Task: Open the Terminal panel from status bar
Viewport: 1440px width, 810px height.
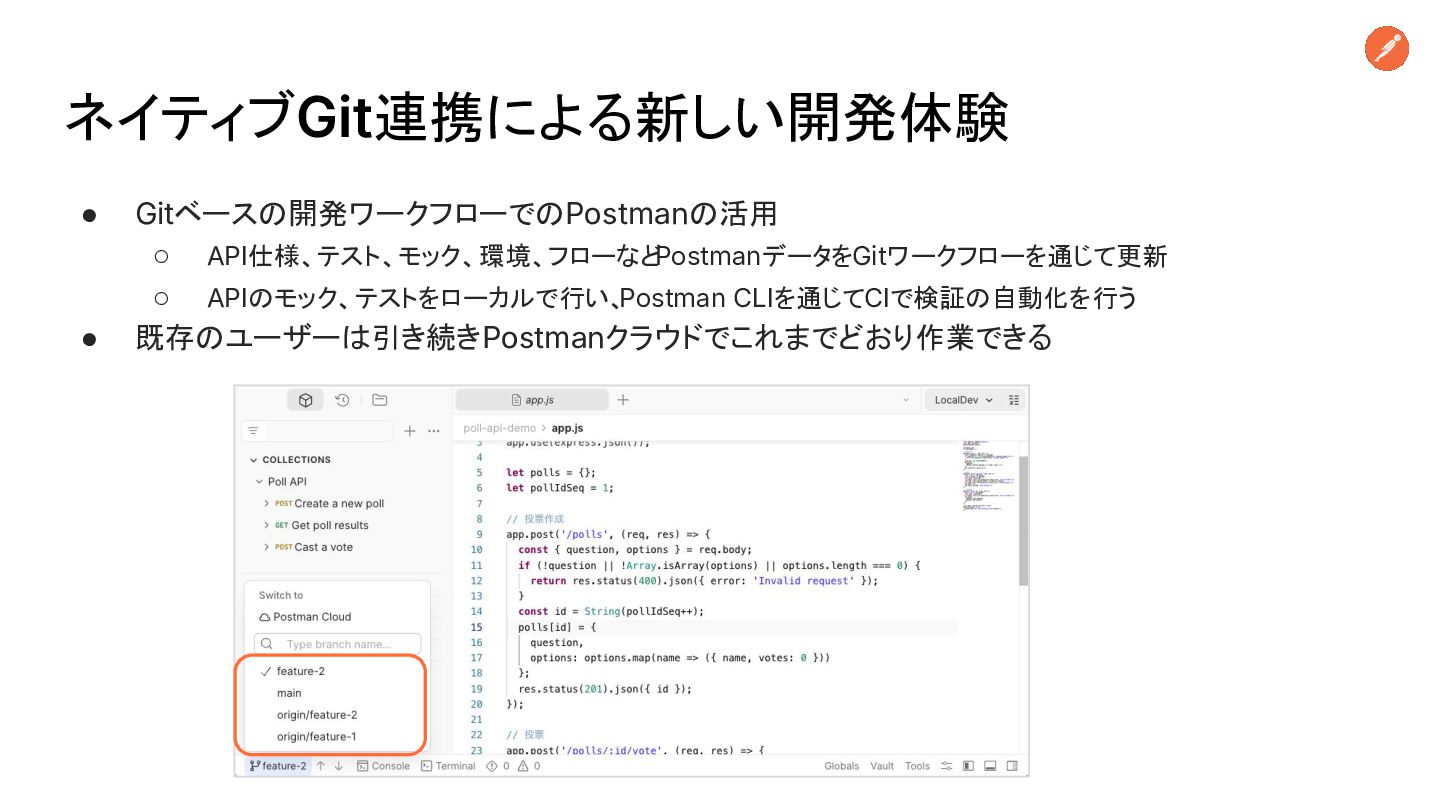Action: tap(448, 766)
